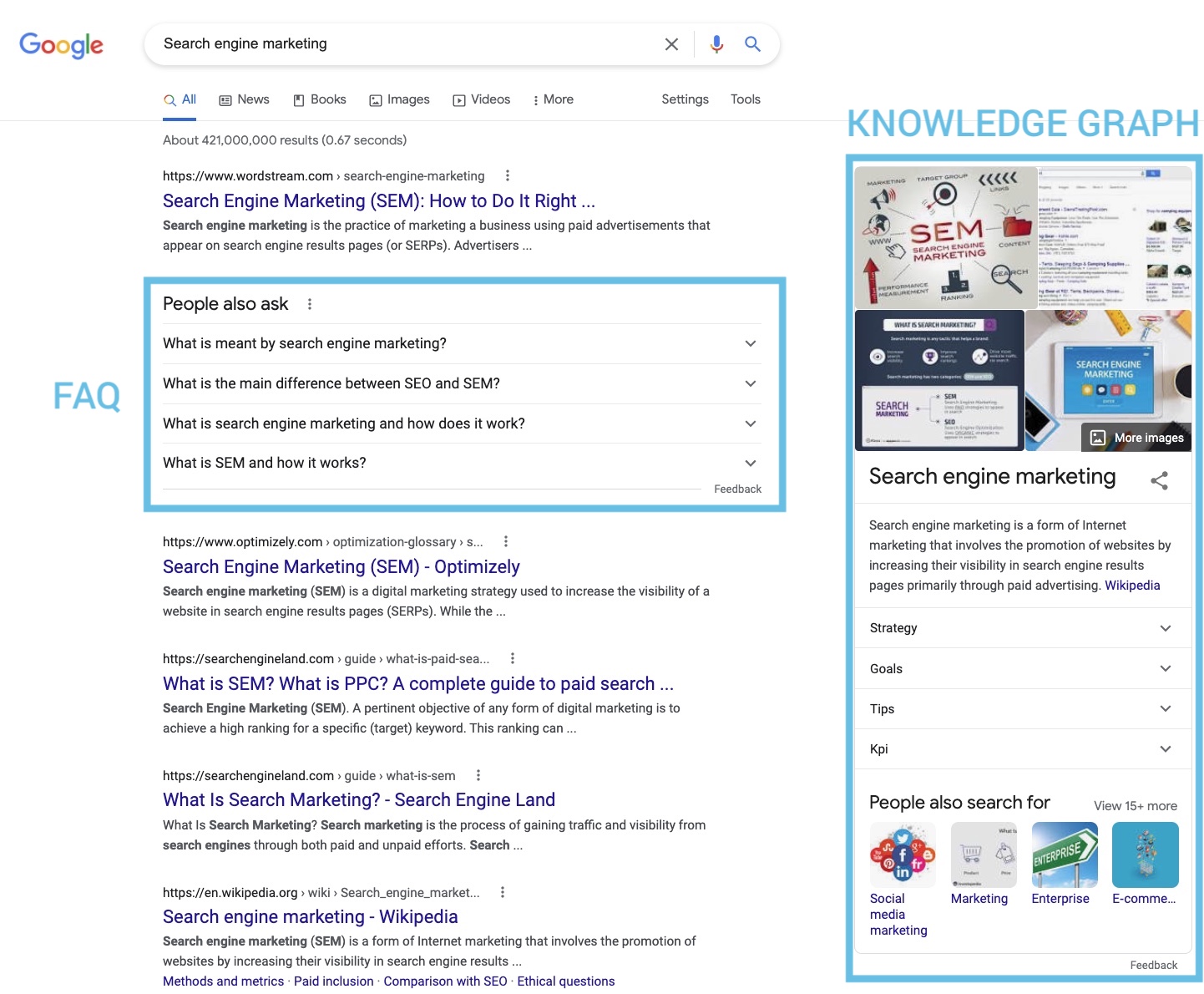Click into the search query input field
Screen dimensions: 1204x994
405,44
